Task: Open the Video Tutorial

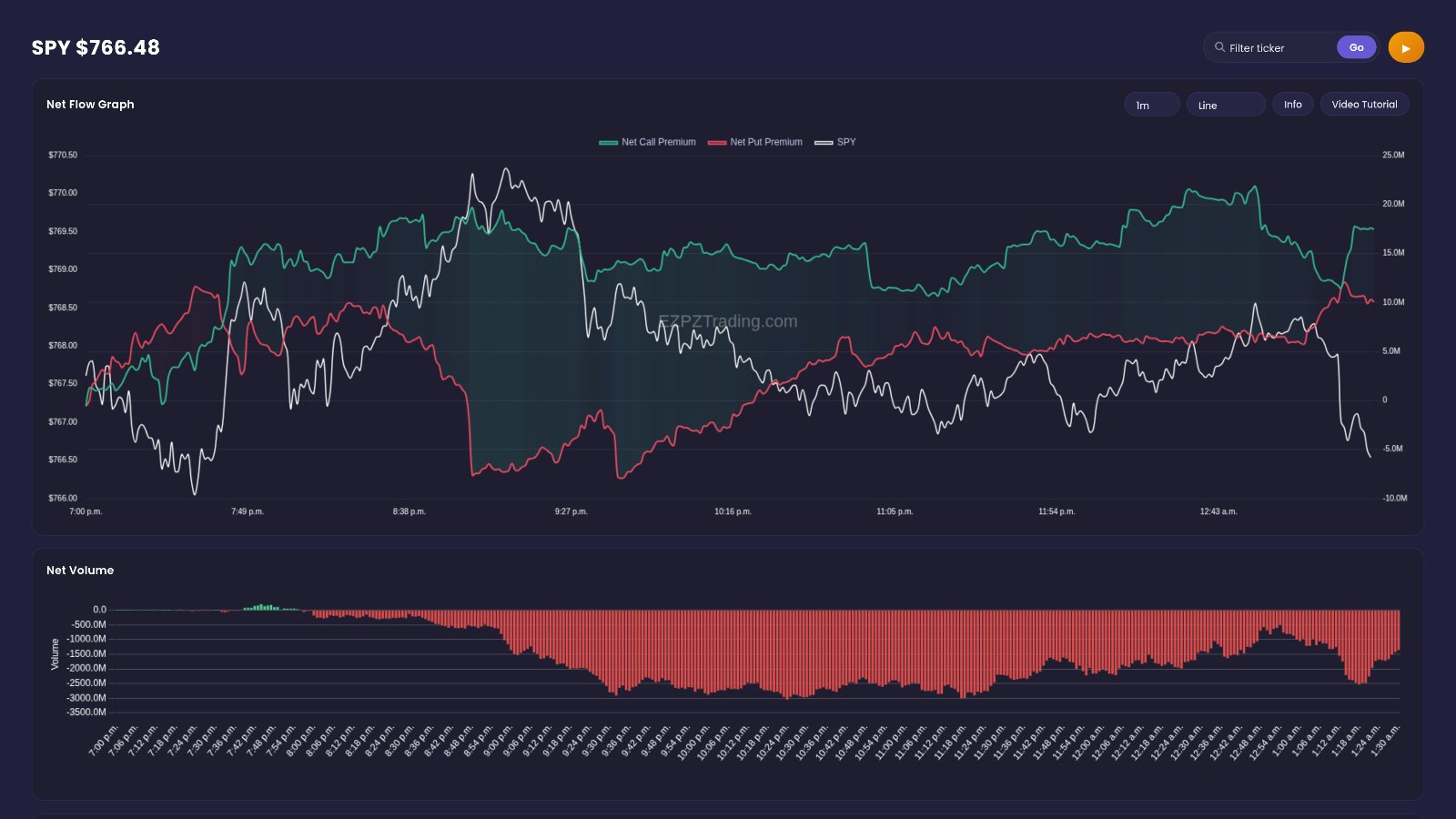Action: (x=1364, y=105)
